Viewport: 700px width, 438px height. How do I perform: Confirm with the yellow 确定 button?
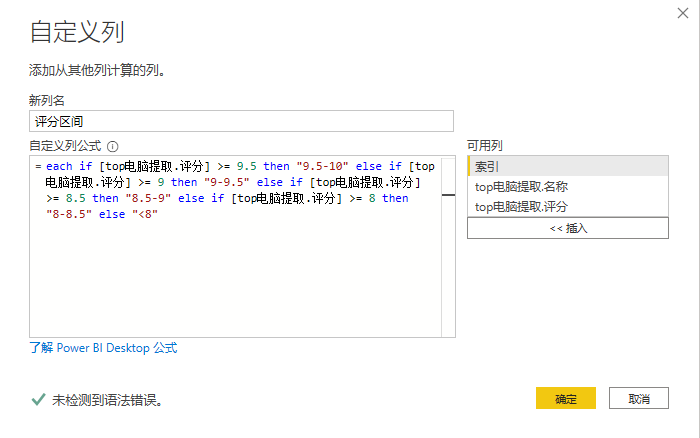coord(566,398)
